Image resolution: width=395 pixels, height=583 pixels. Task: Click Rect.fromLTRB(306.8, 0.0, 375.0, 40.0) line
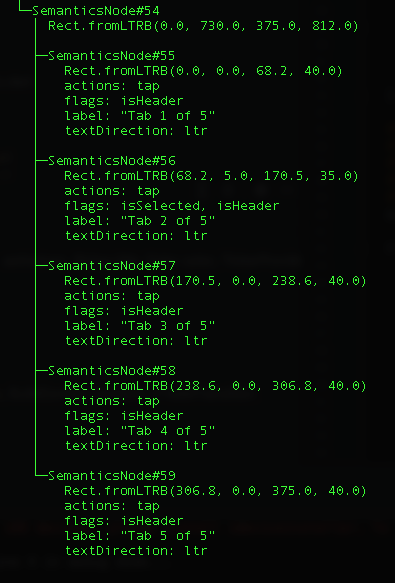click(x=216, y=491)
